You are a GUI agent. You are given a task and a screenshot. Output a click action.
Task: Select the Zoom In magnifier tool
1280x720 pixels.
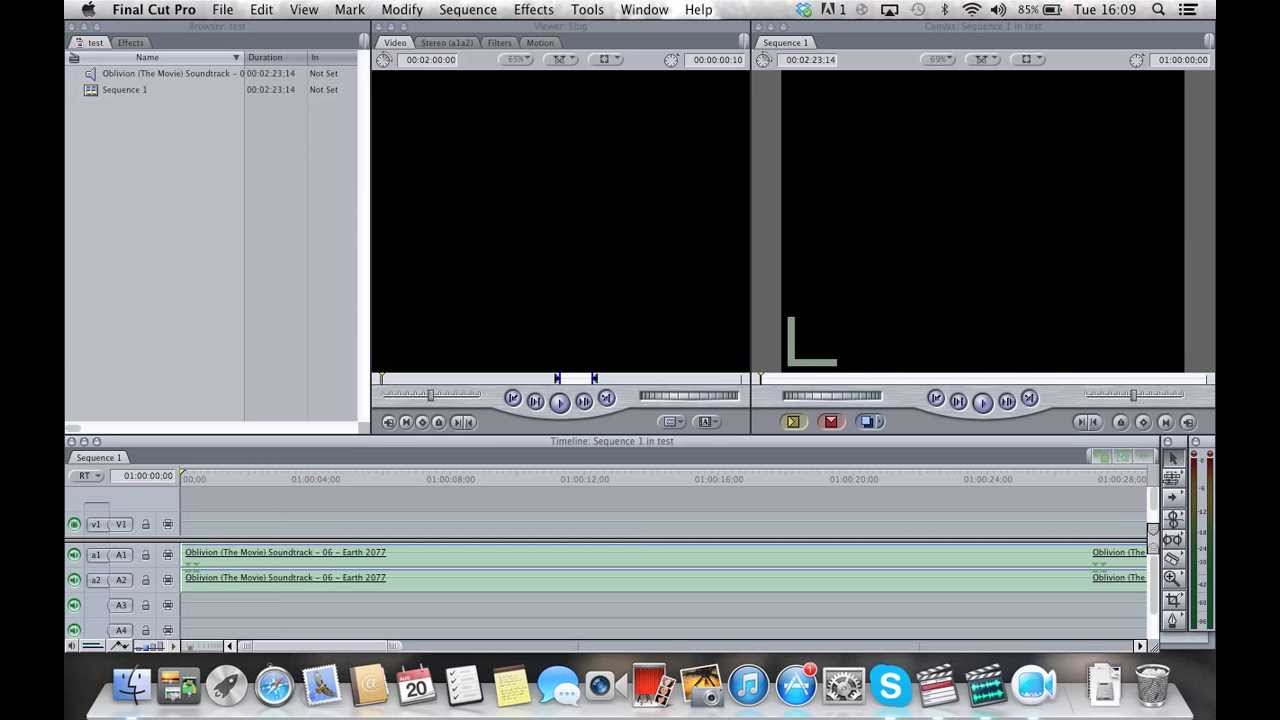point(1173,579)
